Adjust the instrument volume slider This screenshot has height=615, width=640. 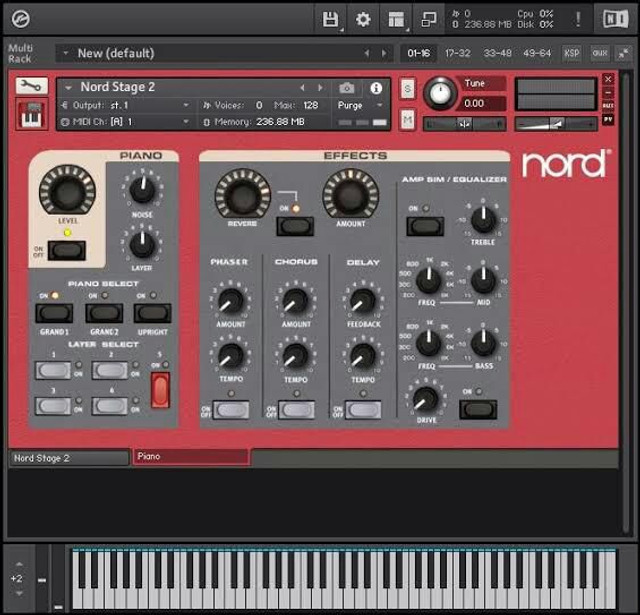[556, 124]
